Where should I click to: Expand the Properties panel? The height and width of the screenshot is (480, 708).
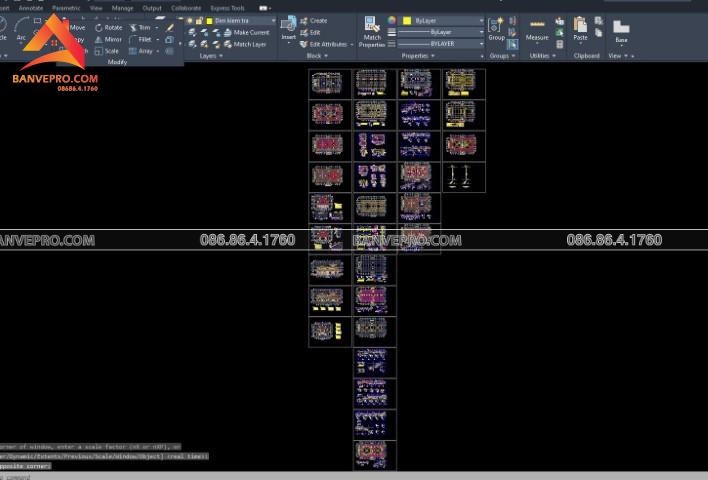pos(418,56)
